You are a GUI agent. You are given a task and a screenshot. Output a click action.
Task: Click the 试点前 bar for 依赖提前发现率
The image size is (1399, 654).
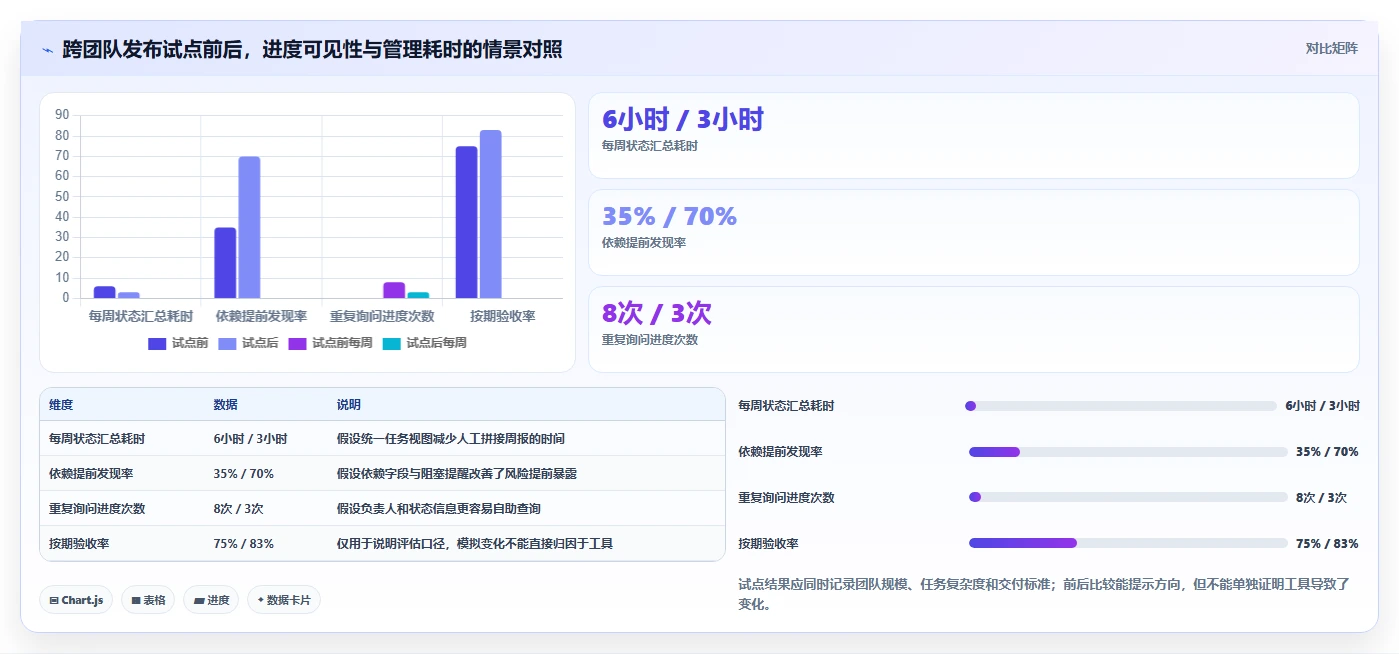[x=225, y=263]
